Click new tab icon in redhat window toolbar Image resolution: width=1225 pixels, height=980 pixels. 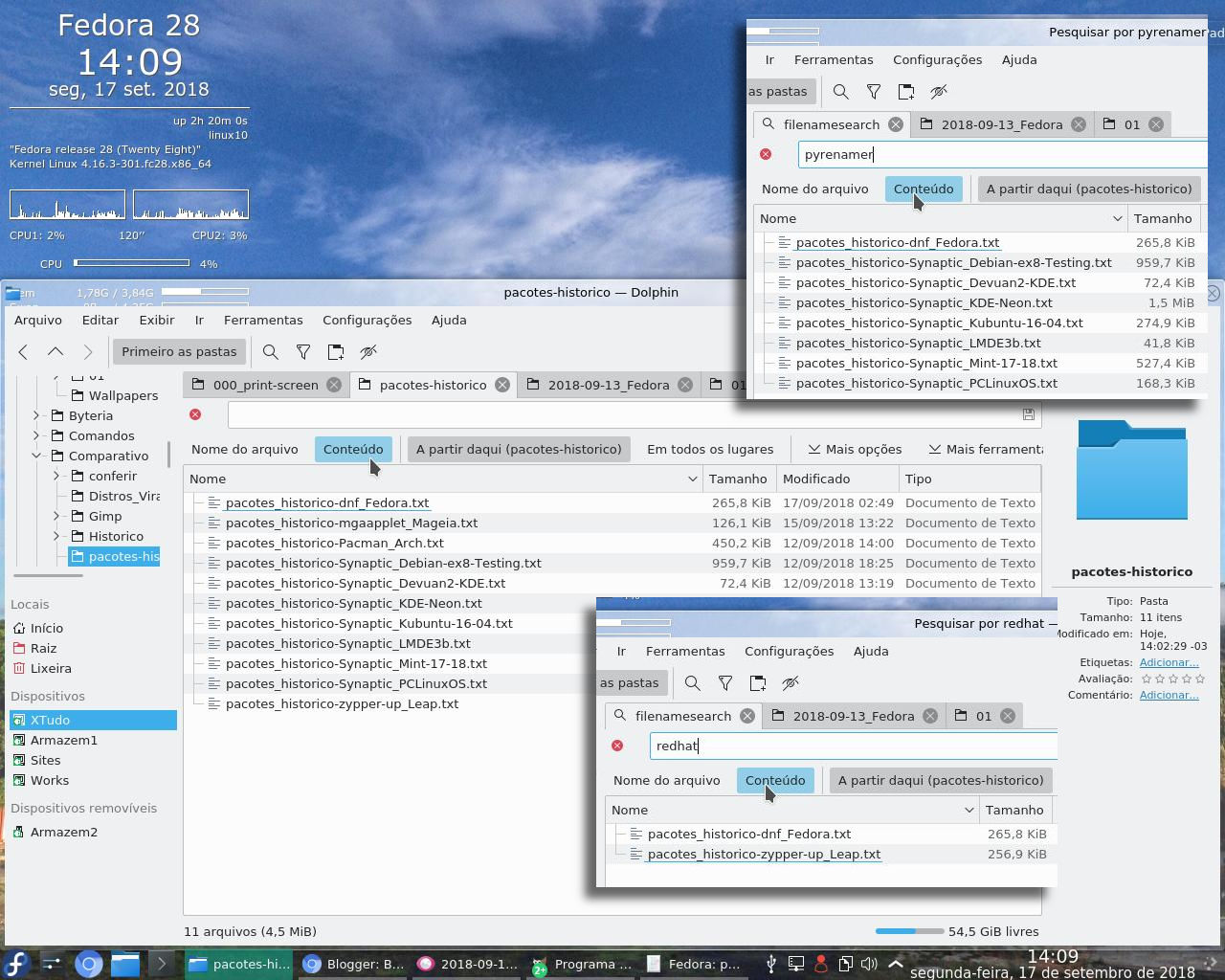[758, 683]
